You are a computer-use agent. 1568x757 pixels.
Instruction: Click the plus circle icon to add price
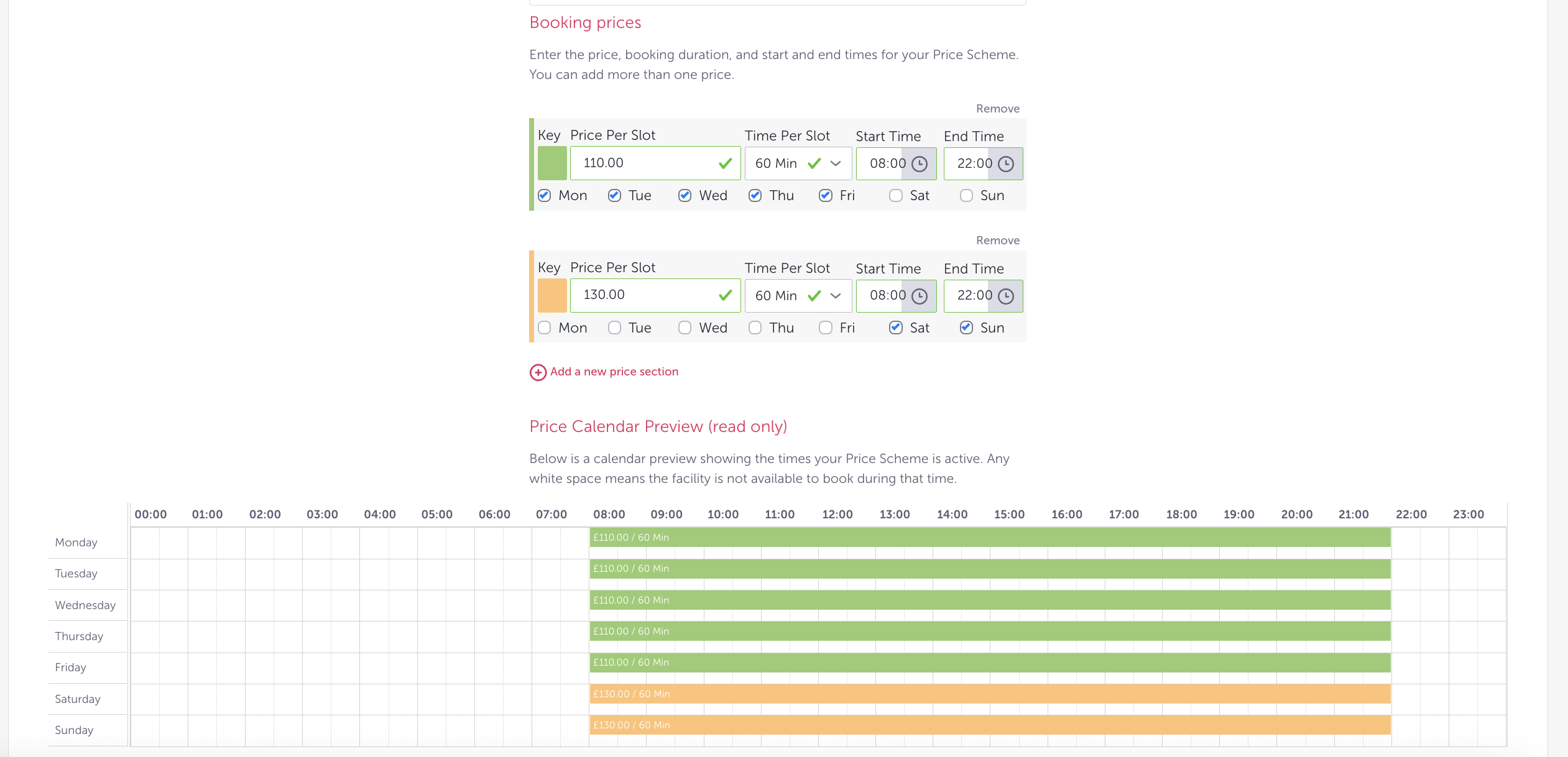coord(538,372)
